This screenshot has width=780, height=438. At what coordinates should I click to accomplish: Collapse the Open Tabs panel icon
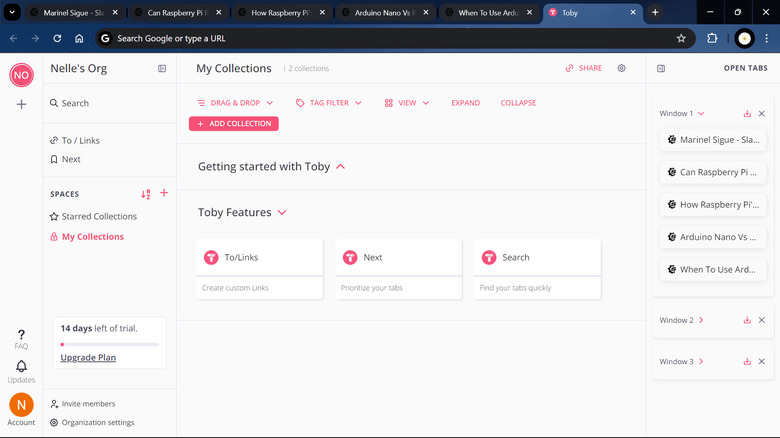point(661,69)
